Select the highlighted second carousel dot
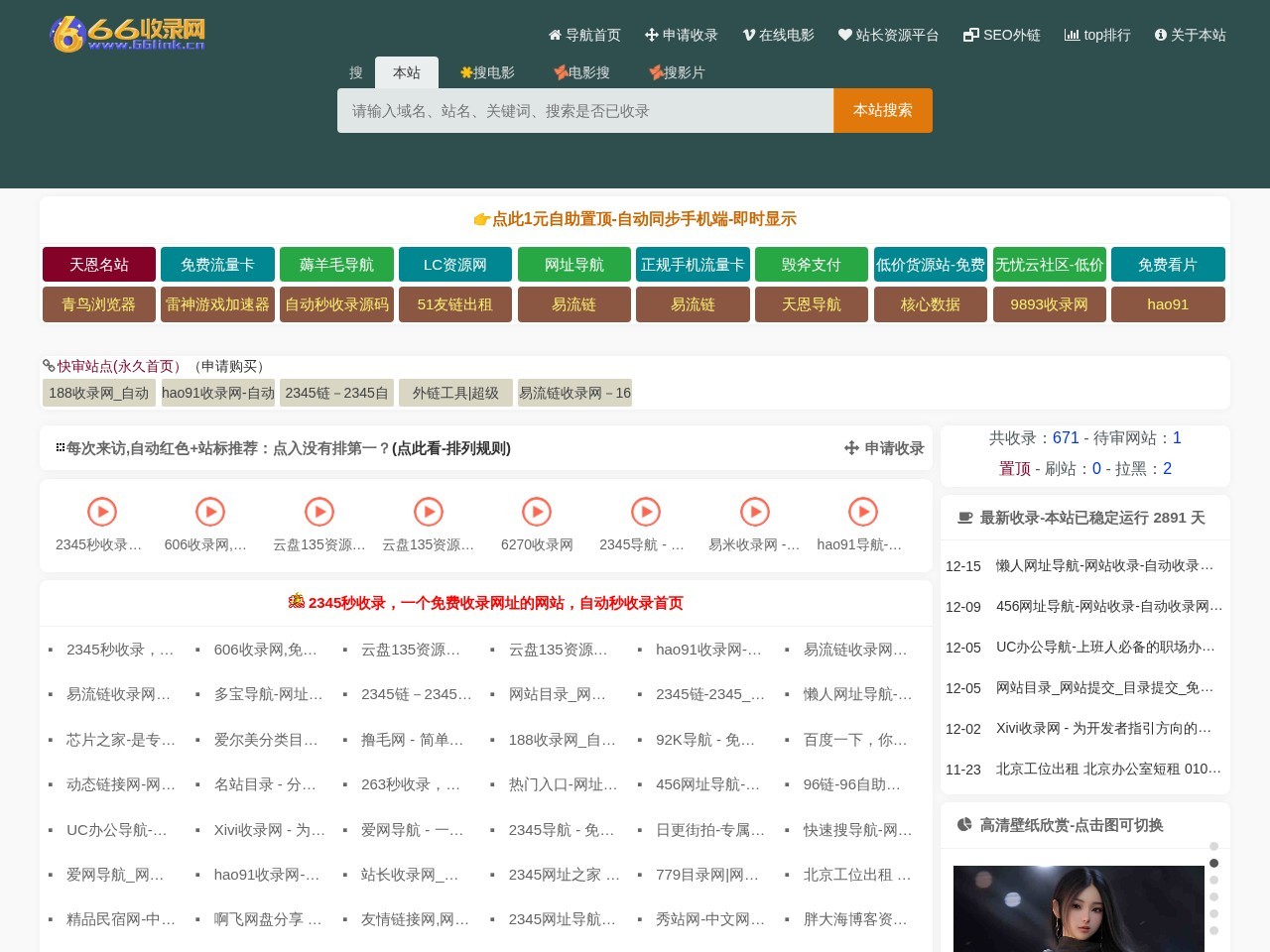The image size is (1270, 952). click(x=1214, y=863)
